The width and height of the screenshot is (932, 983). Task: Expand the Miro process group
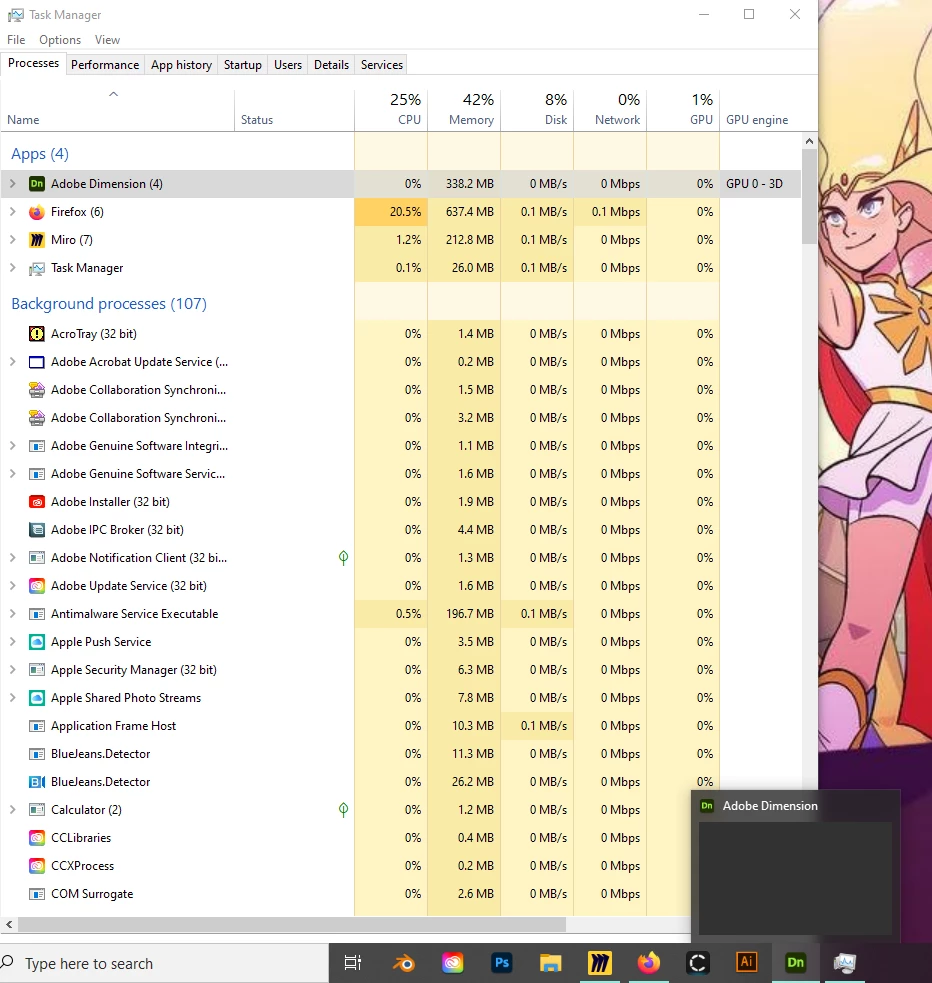coord(13,239)
